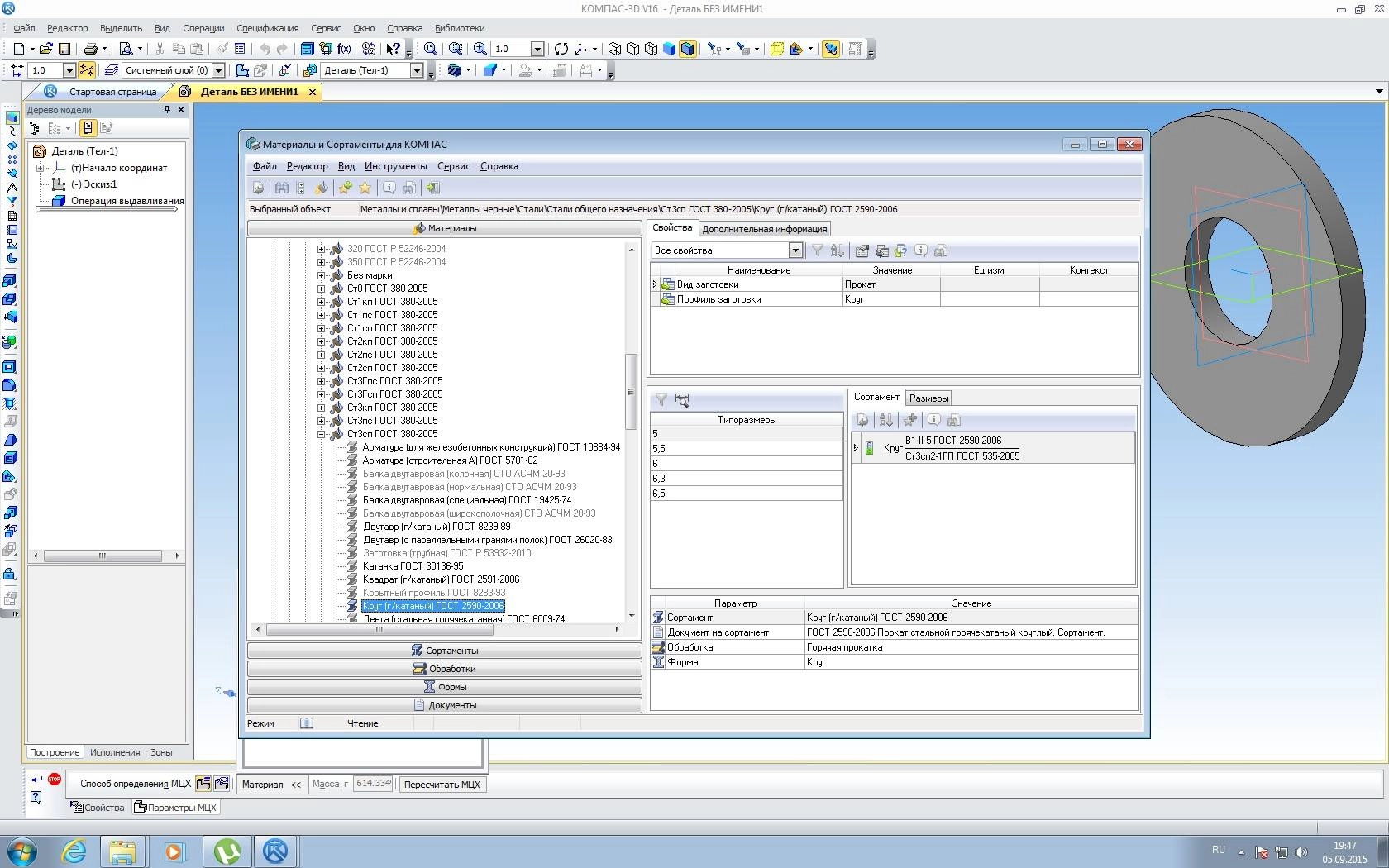Select size 6,3 in Типоразмеры list
This screenshot has width=1389, height=868.
click(747, 479)
